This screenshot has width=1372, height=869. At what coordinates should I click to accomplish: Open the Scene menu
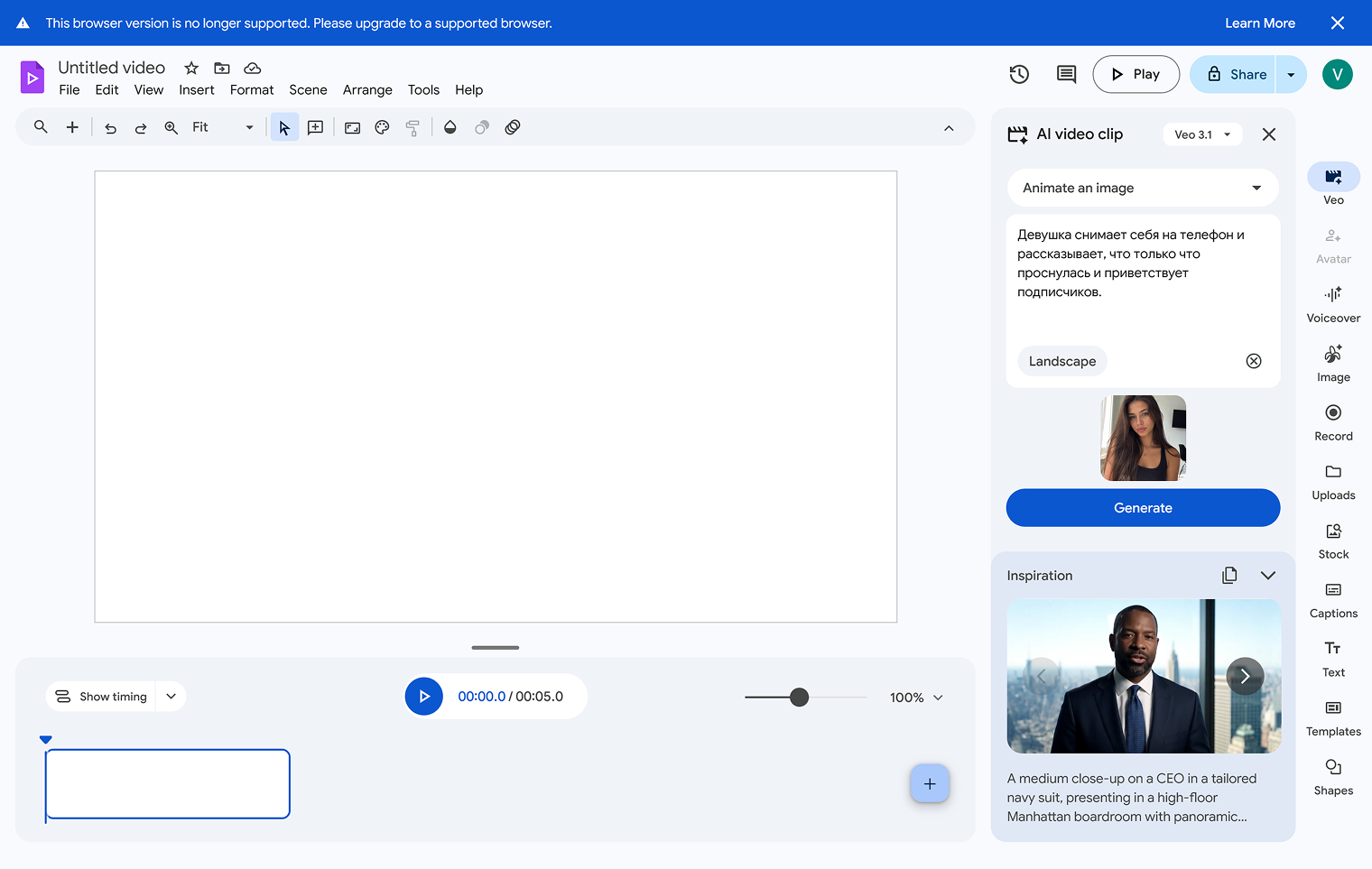tap(308, 90)
